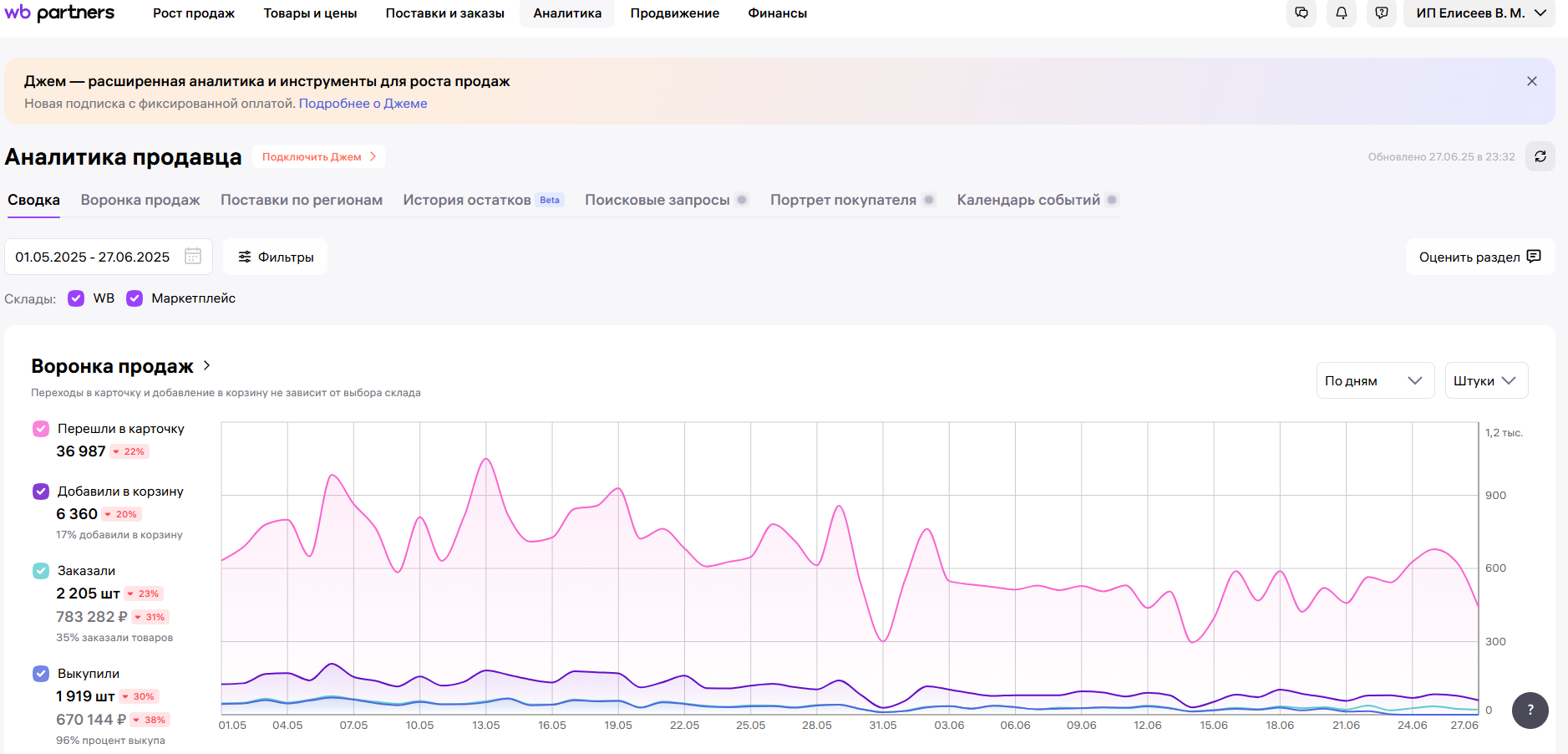
Task: Expand the ИП Елисеев В. М. account menu
Action: (1480, 13)
